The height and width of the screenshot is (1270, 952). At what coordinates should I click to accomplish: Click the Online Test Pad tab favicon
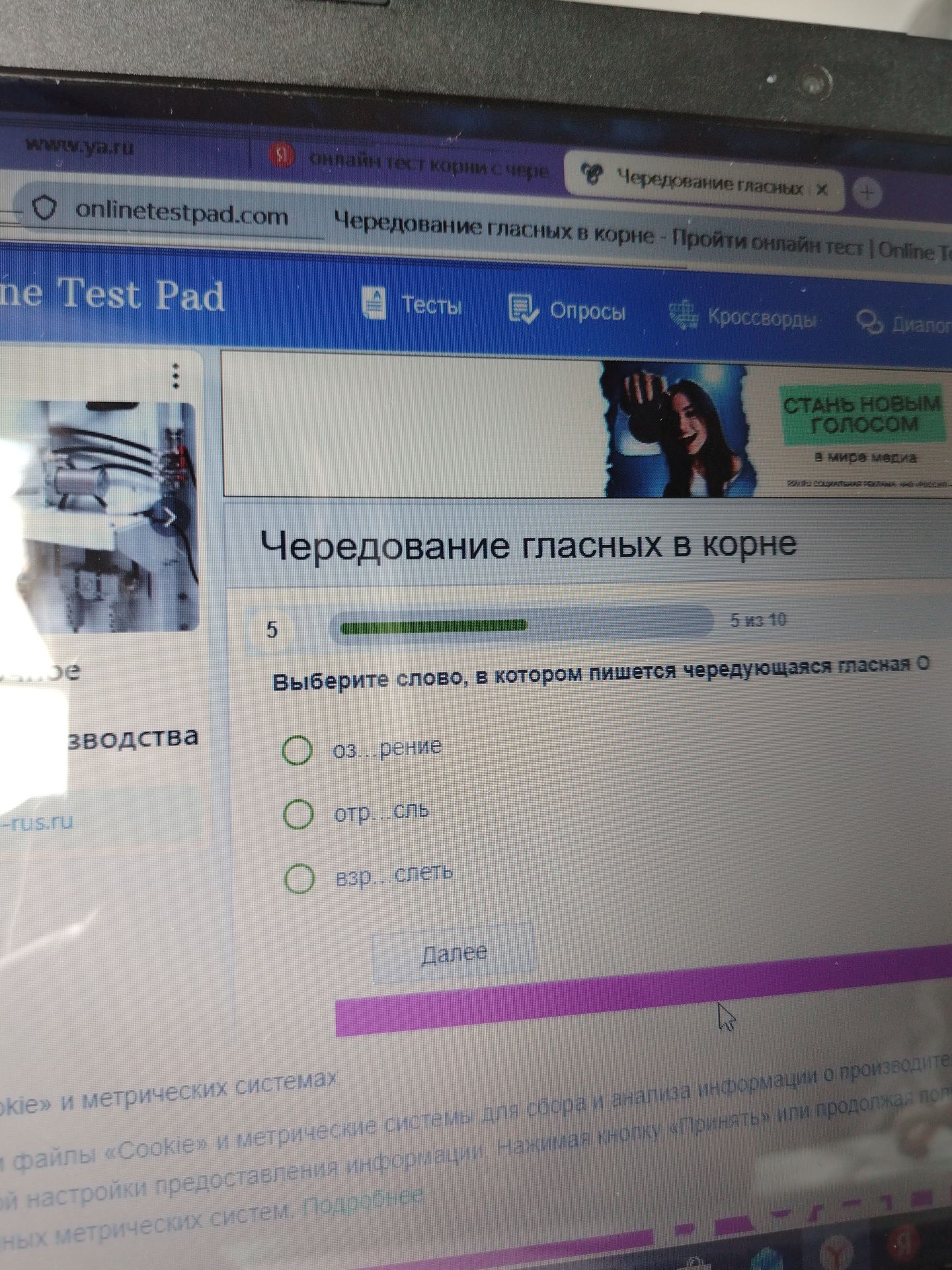tap(592, 175)
